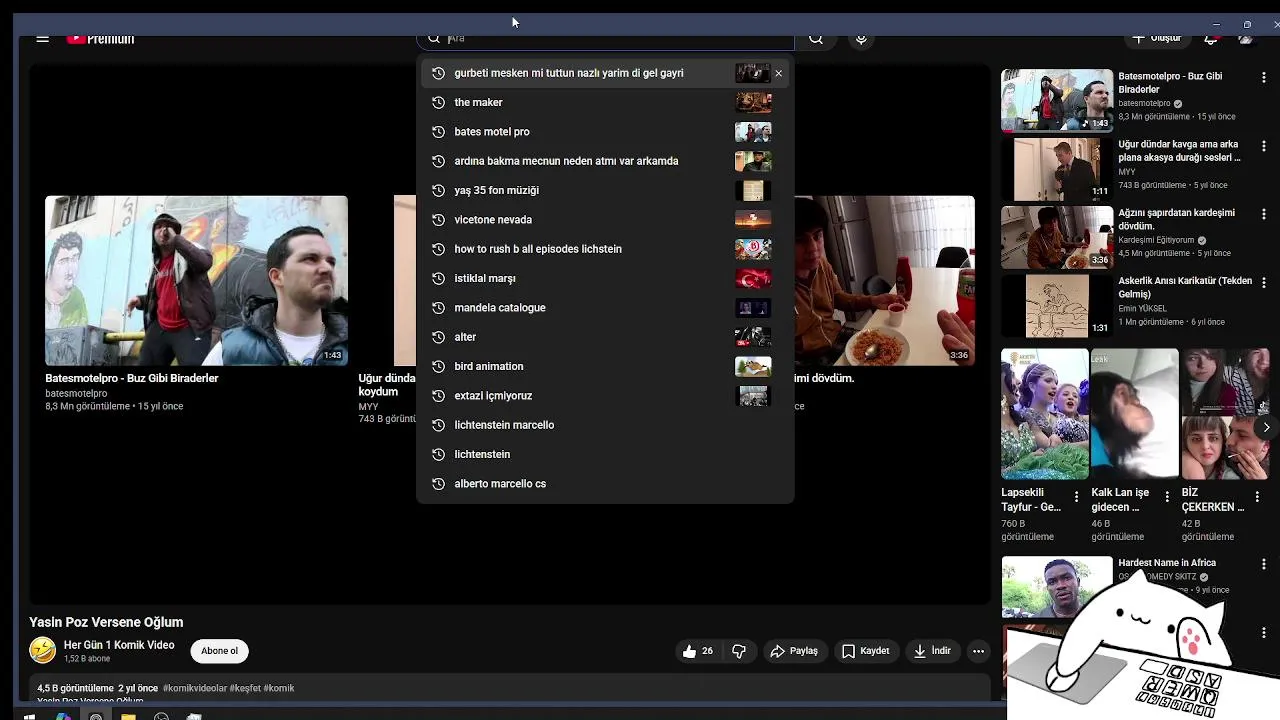1280x720 pixels.
Task: Play Short 'Lapsekili Tayfur' thumbnail
Action: coord(1045,414)
